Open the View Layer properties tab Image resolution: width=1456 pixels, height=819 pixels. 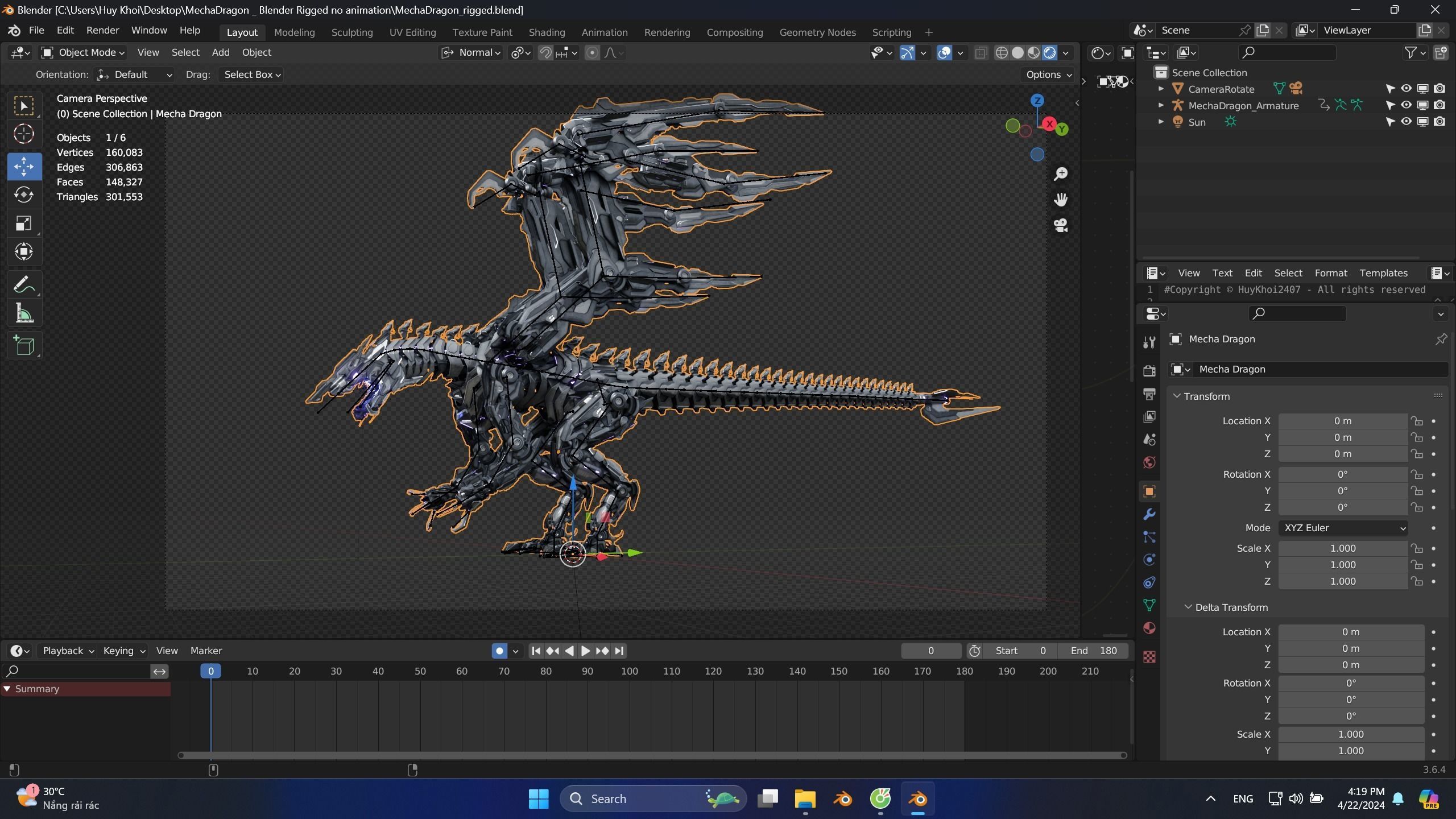(x=1149, y=417)
